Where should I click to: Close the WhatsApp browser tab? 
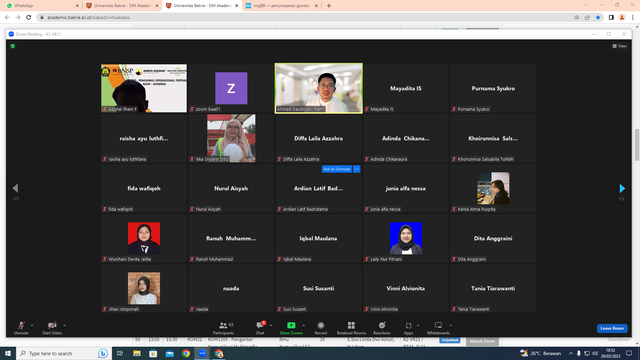click(x=77, y=6)
